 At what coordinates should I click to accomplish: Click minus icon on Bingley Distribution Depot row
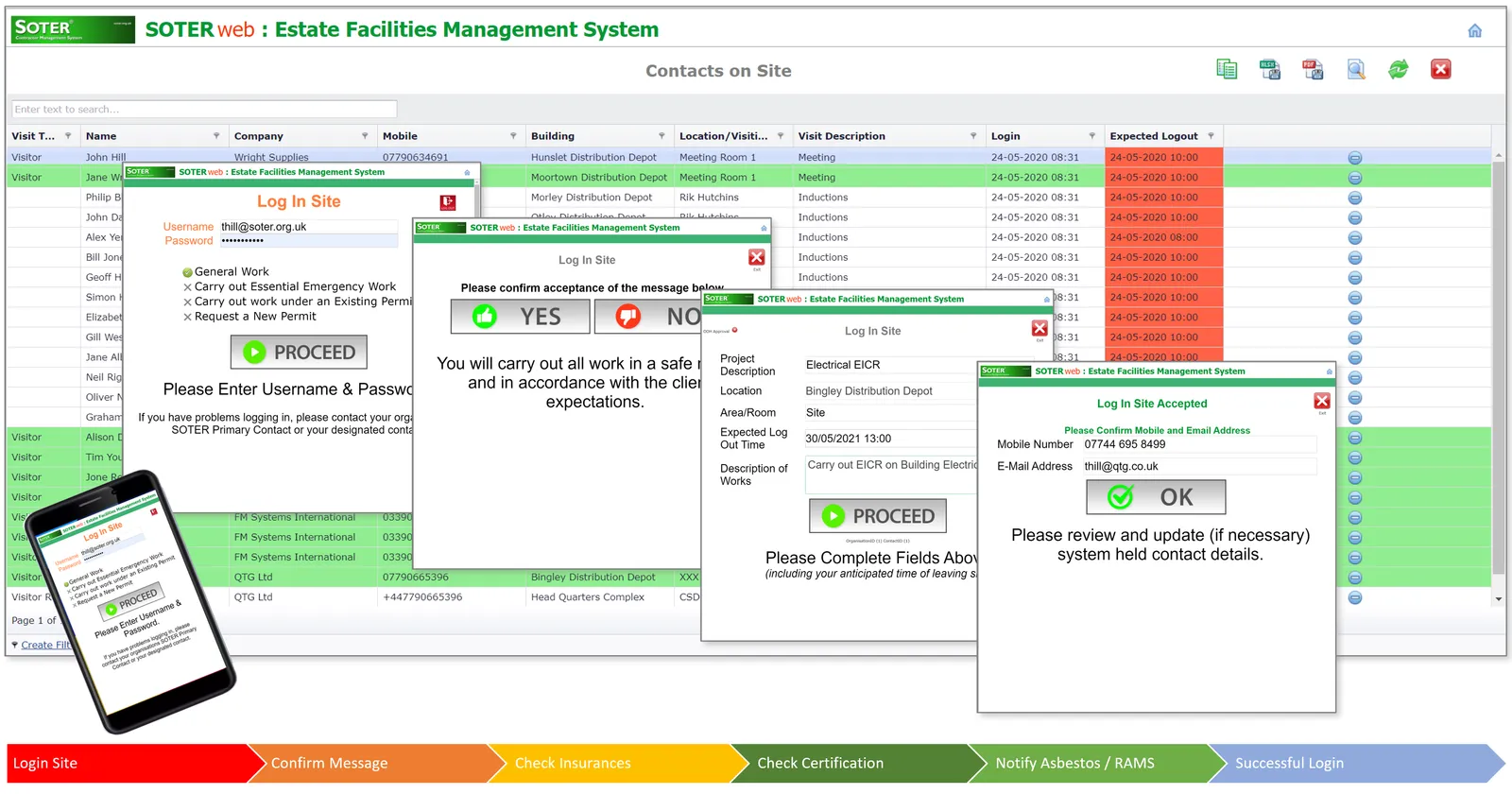pyautogui.click(x=1355, y=578)
